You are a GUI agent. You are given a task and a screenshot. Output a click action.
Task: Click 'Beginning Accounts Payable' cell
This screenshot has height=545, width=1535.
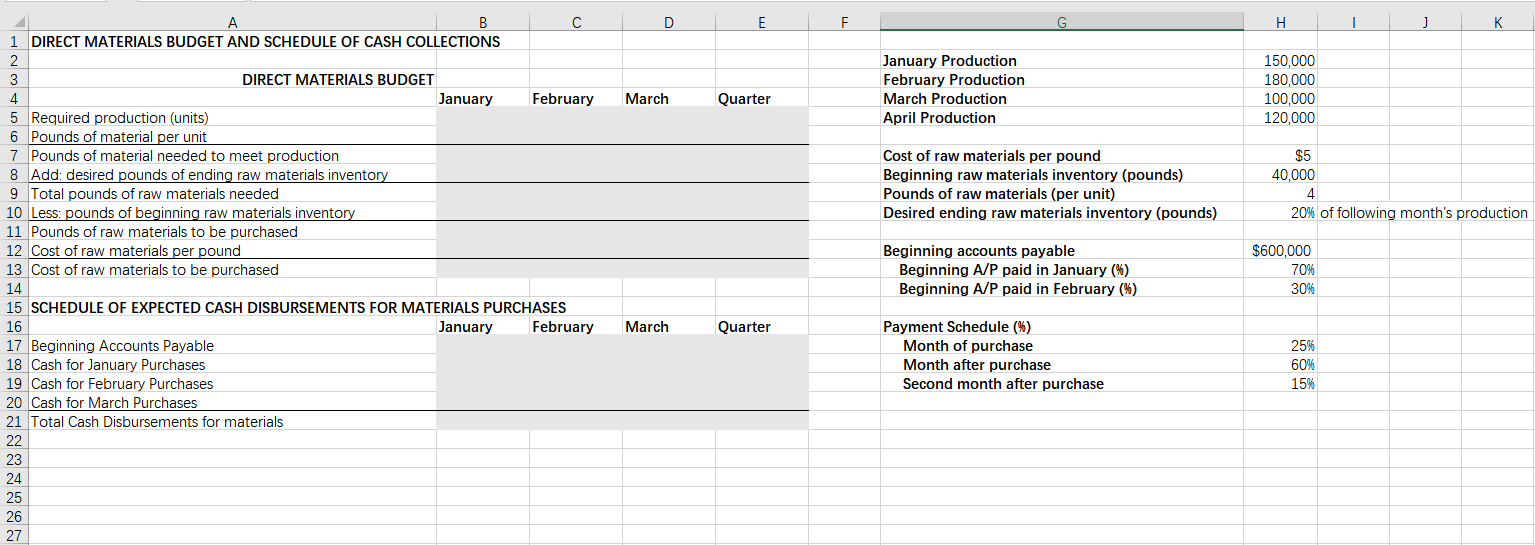123,346
